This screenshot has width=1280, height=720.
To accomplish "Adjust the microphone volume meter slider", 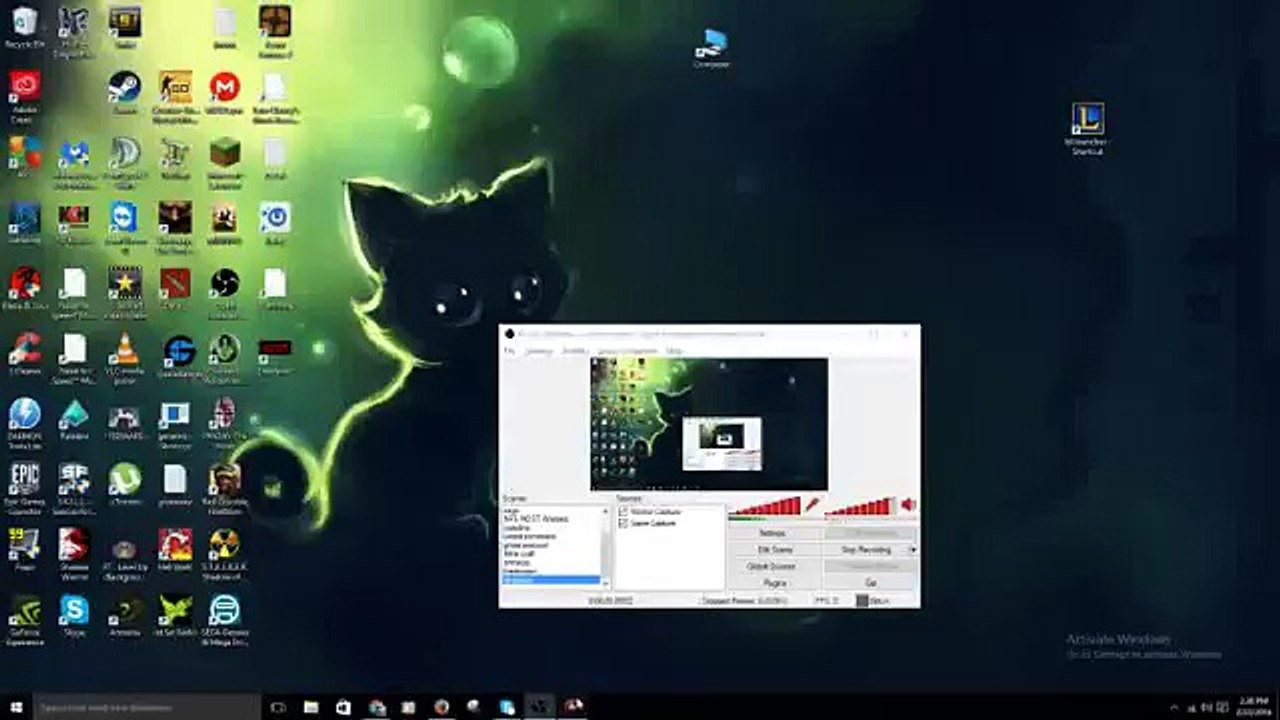I will (x=765, y=506).
